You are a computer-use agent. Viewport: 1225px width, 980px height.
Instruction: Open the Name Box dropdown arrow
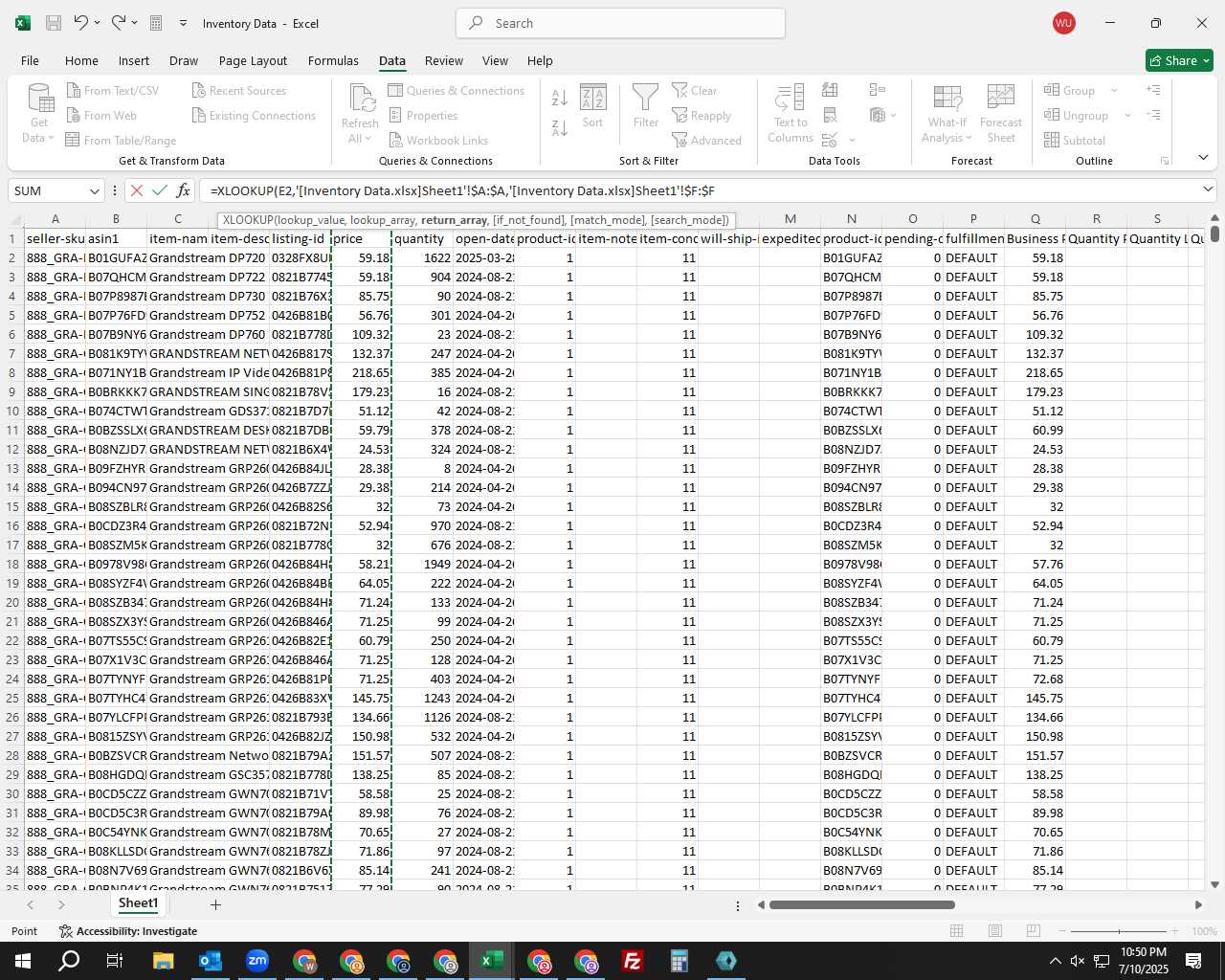tap(94, 190)
